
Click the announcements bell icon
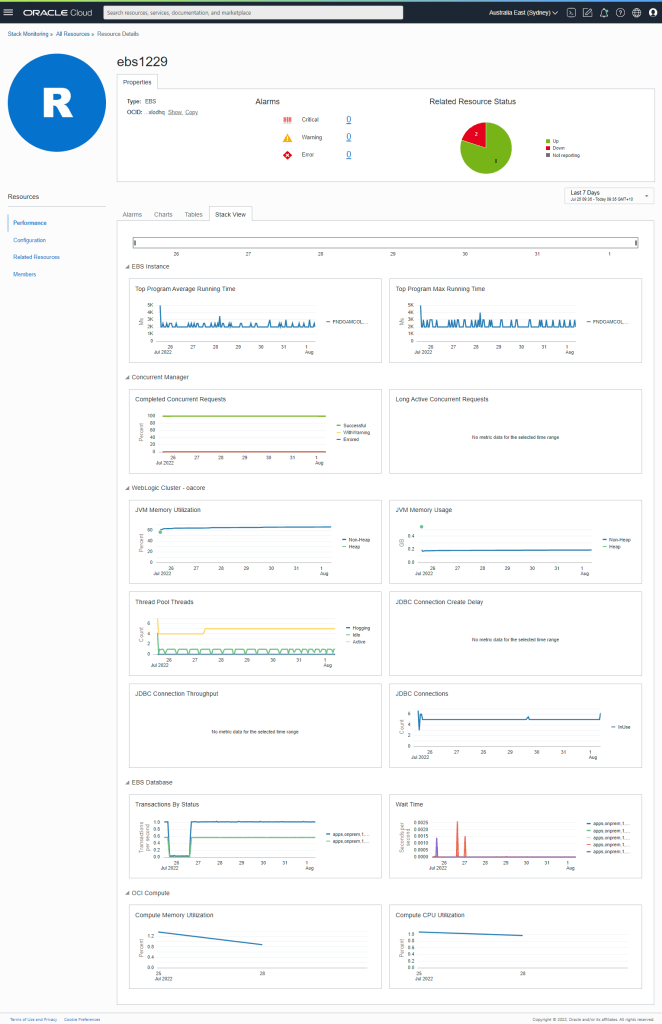click(x=603, y=13)
